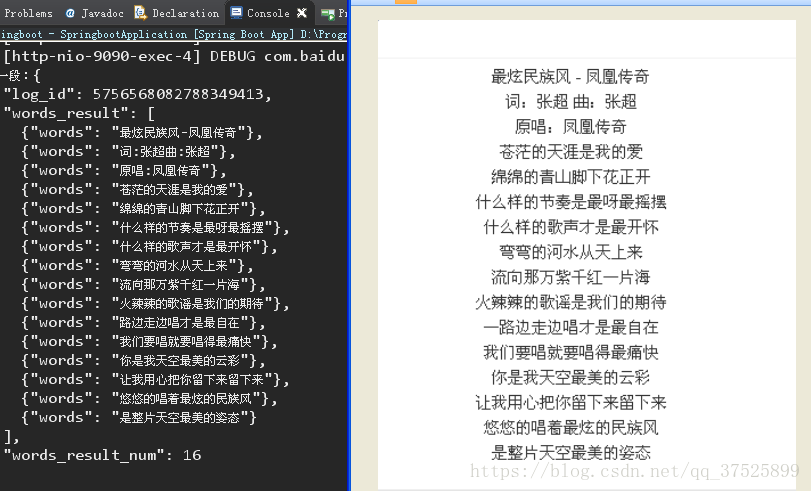Image resolution: width=811 pixels, height=491 pixels.
Task: Click the http-nio-9090-exec-4 DEBUG log line
Action: pyautogui.click(x=174, y=56)
